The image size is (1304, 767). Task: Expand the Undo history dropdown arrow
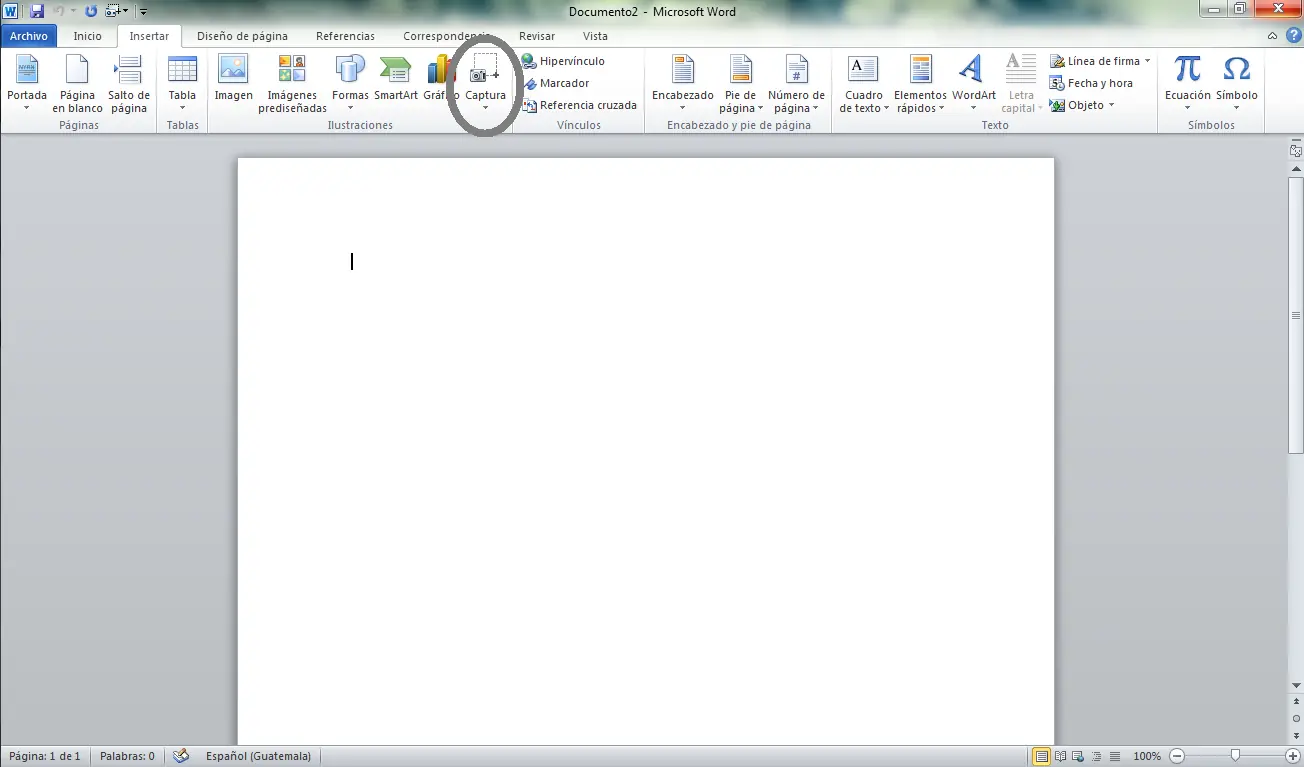point(73,12)
